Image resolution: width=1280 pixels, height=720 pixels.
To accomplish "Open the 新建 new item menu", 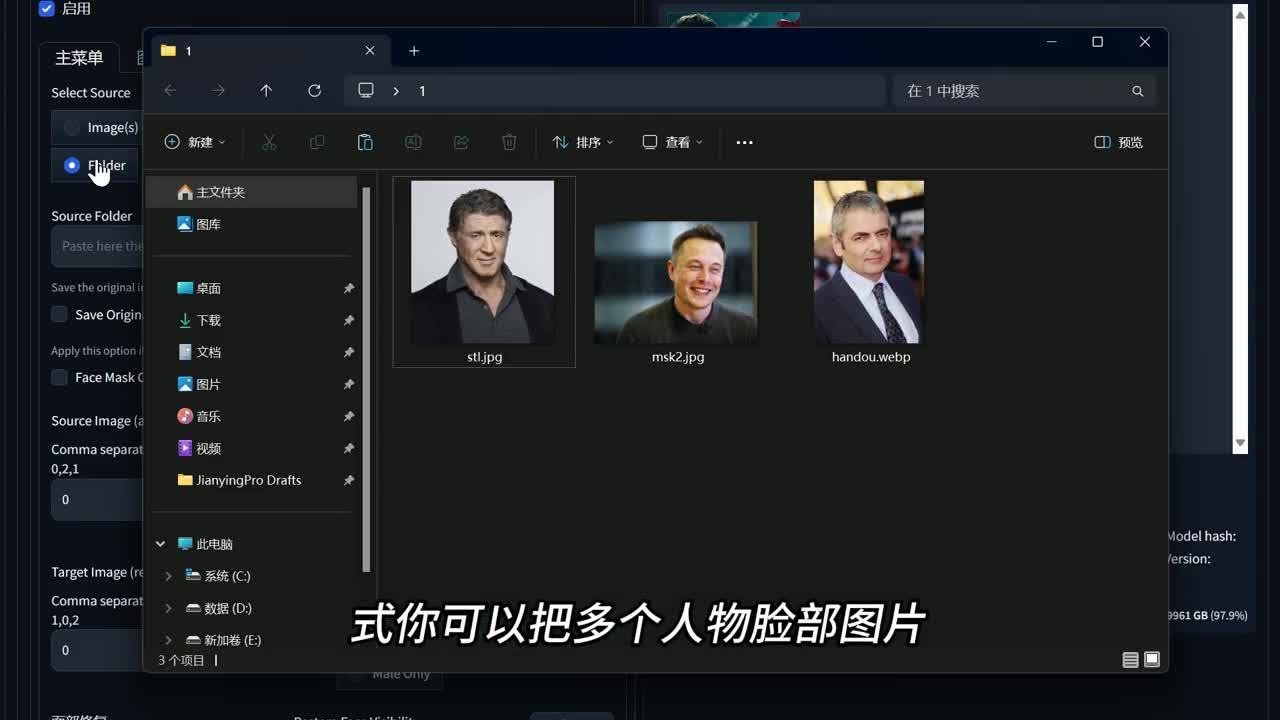I will [x=195, y=142].
